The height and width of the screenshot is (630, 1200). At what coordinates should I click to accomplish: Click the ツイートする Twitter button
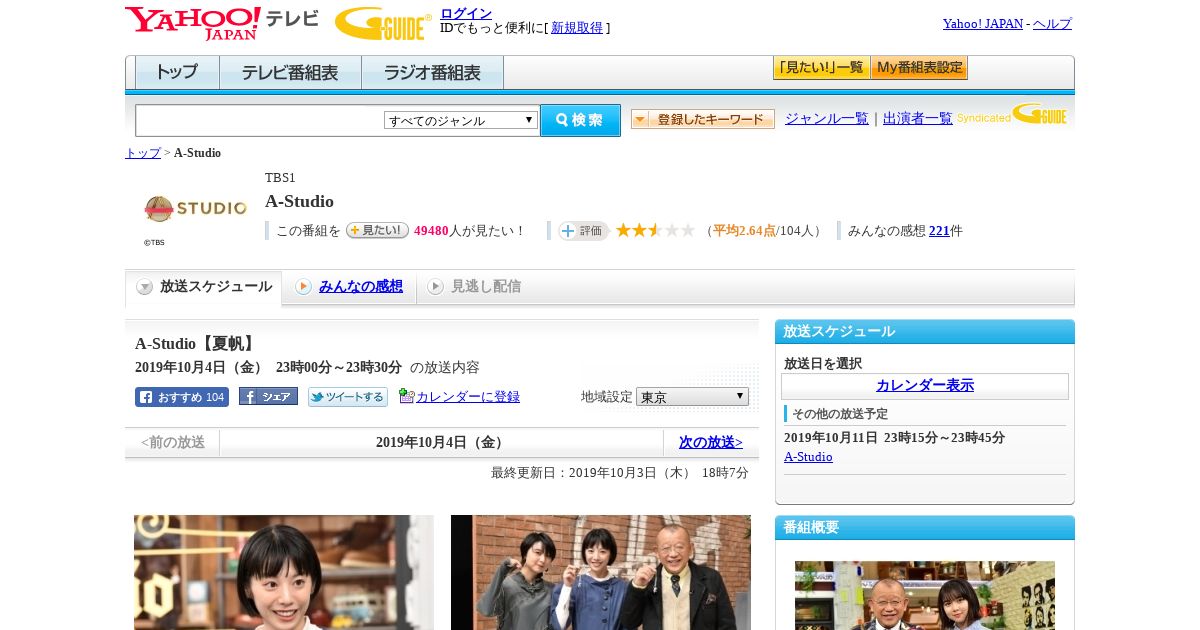coord(348,397)
